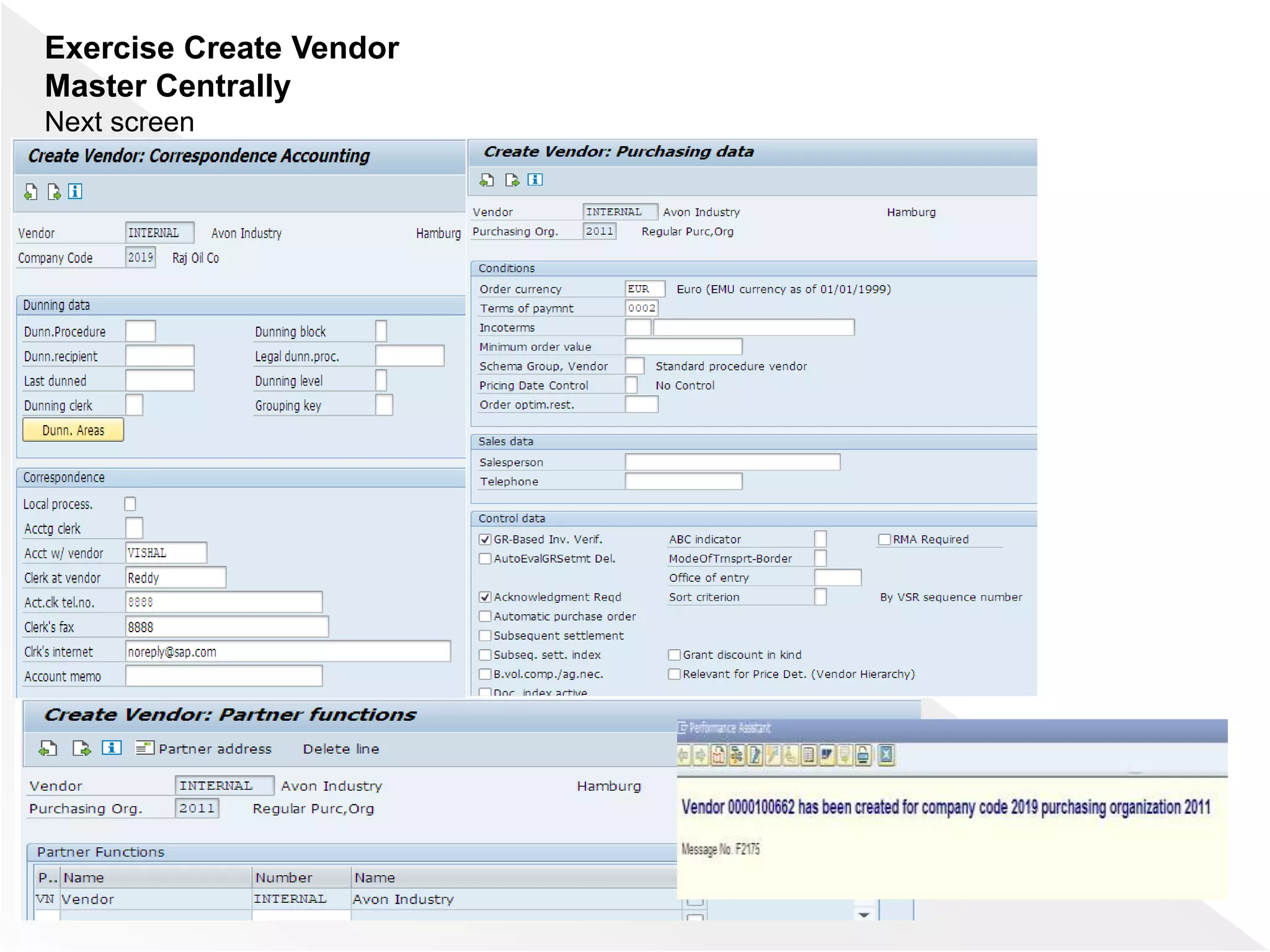Image resolution: width=1270 pixels, height=952 pixels.
Task: Click Clerk's fax field
Action: [227, 627]
